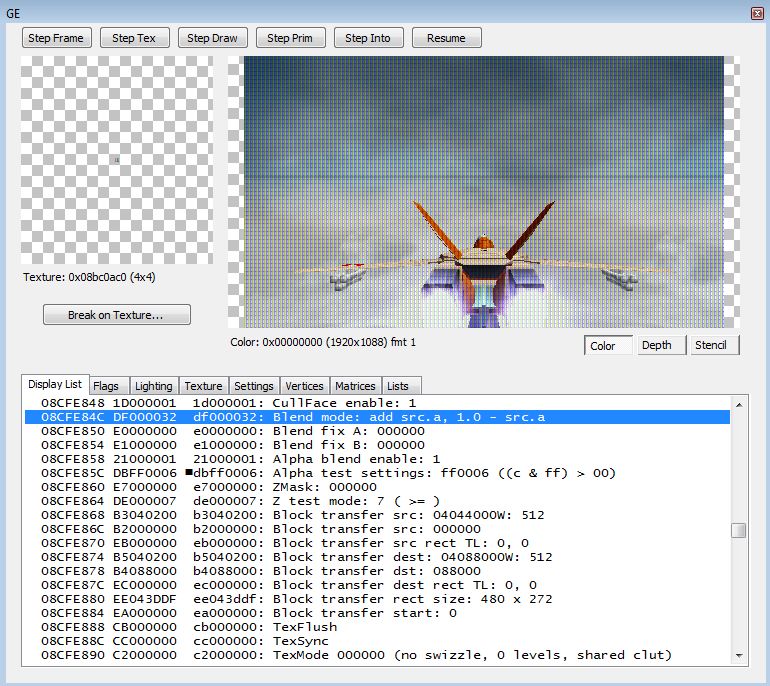
Task: Click the Step Into button
Action: pos(368,38)
